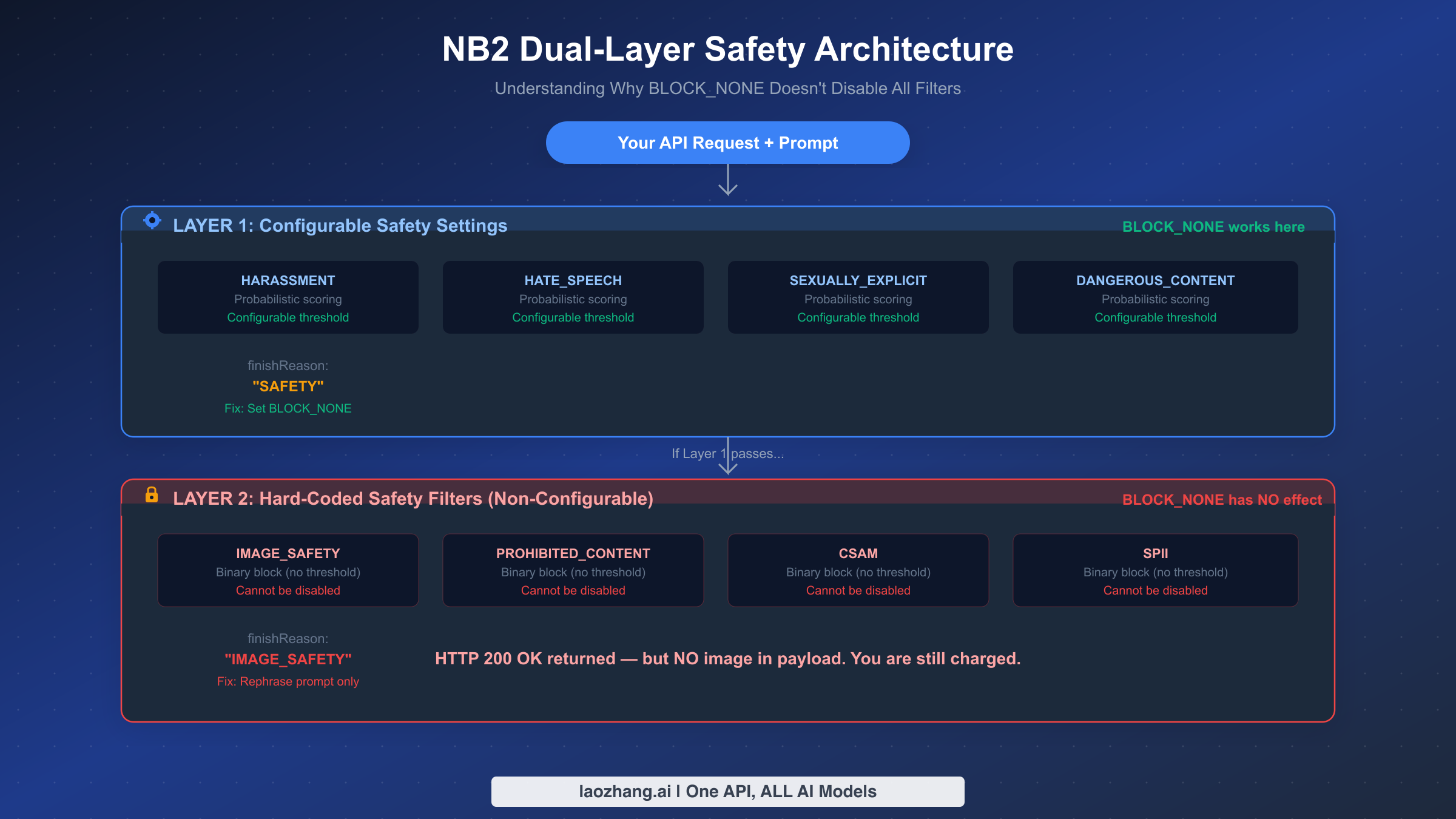
Task: Switch to the LAYER 1 Configurable Safety Settings header
Action: click(x=340, y=225)
